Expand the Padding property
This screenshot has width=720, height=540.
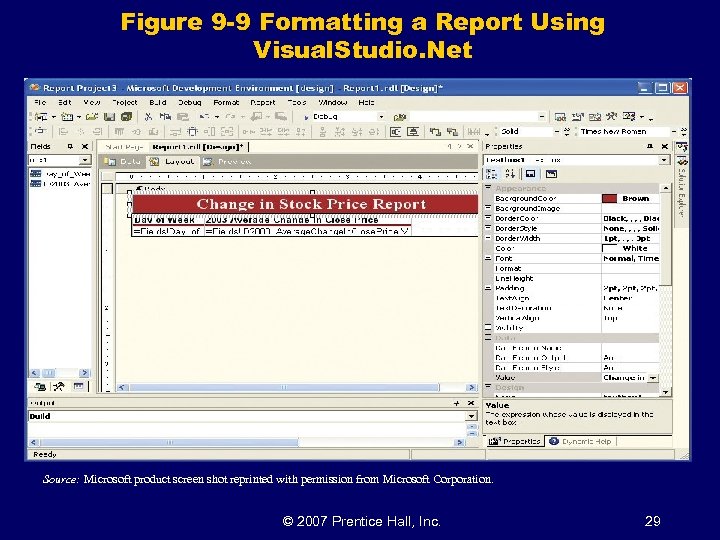(488, 288)
